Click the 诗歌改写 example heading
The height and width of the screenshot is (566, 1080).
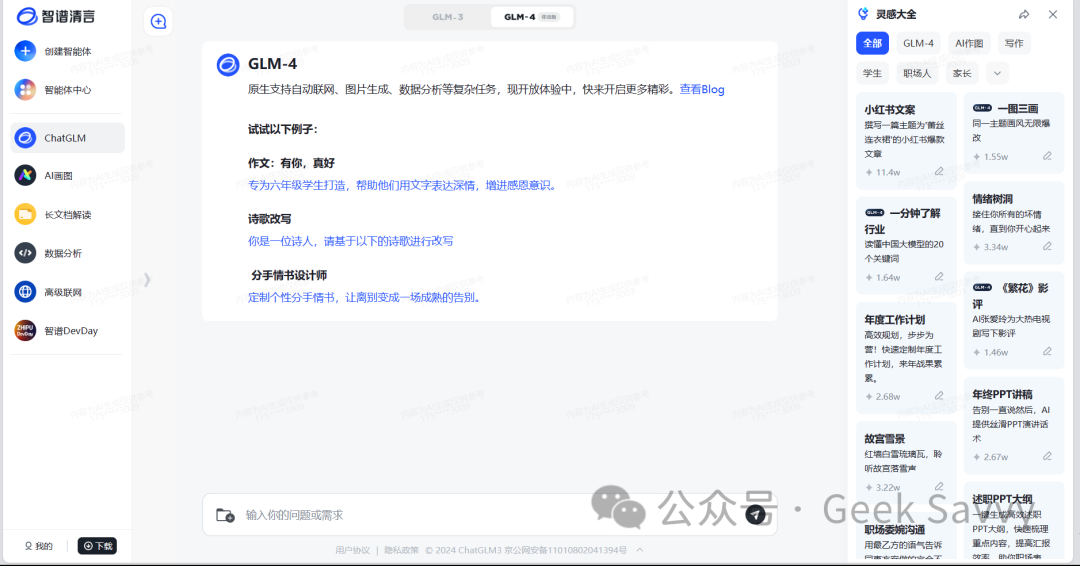[x=269, y=219]
